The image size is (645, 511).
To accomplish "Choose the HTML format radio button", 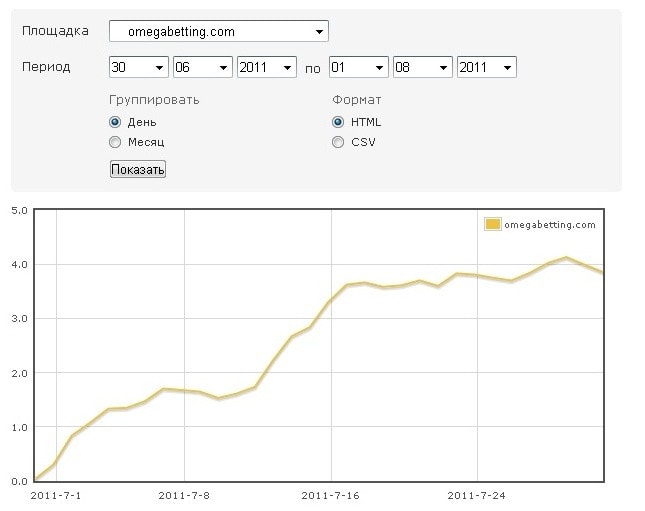I will (x=338, y=122).
